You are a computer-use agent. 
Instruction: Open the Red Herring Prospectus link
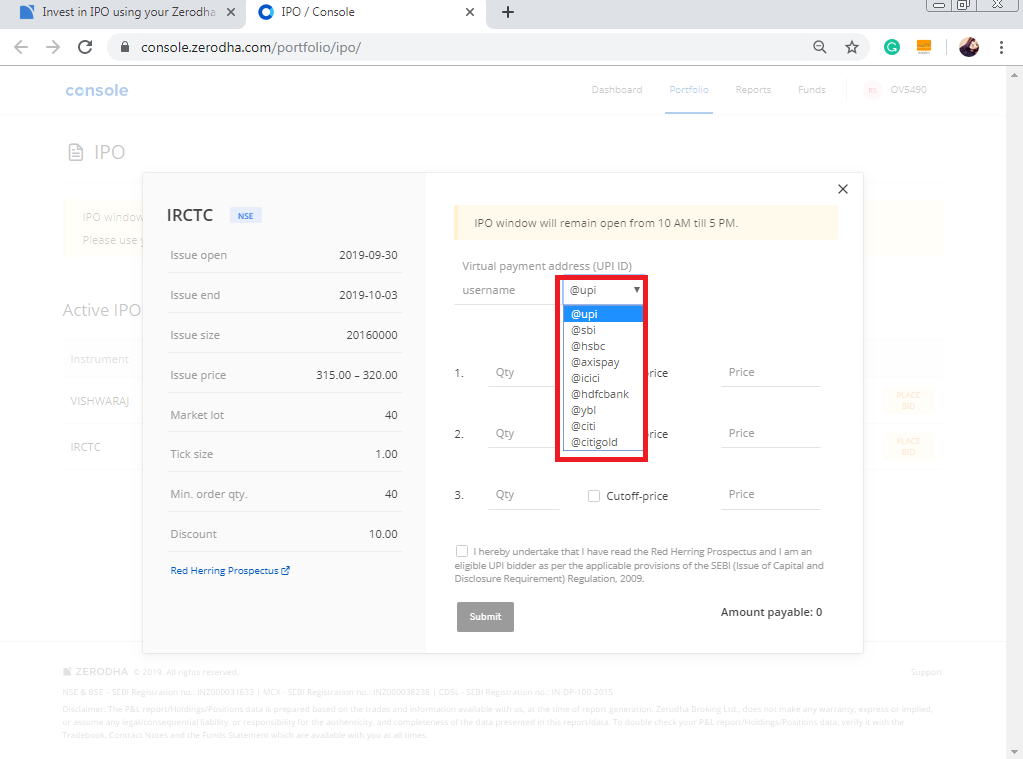click(x=224, y=570)
